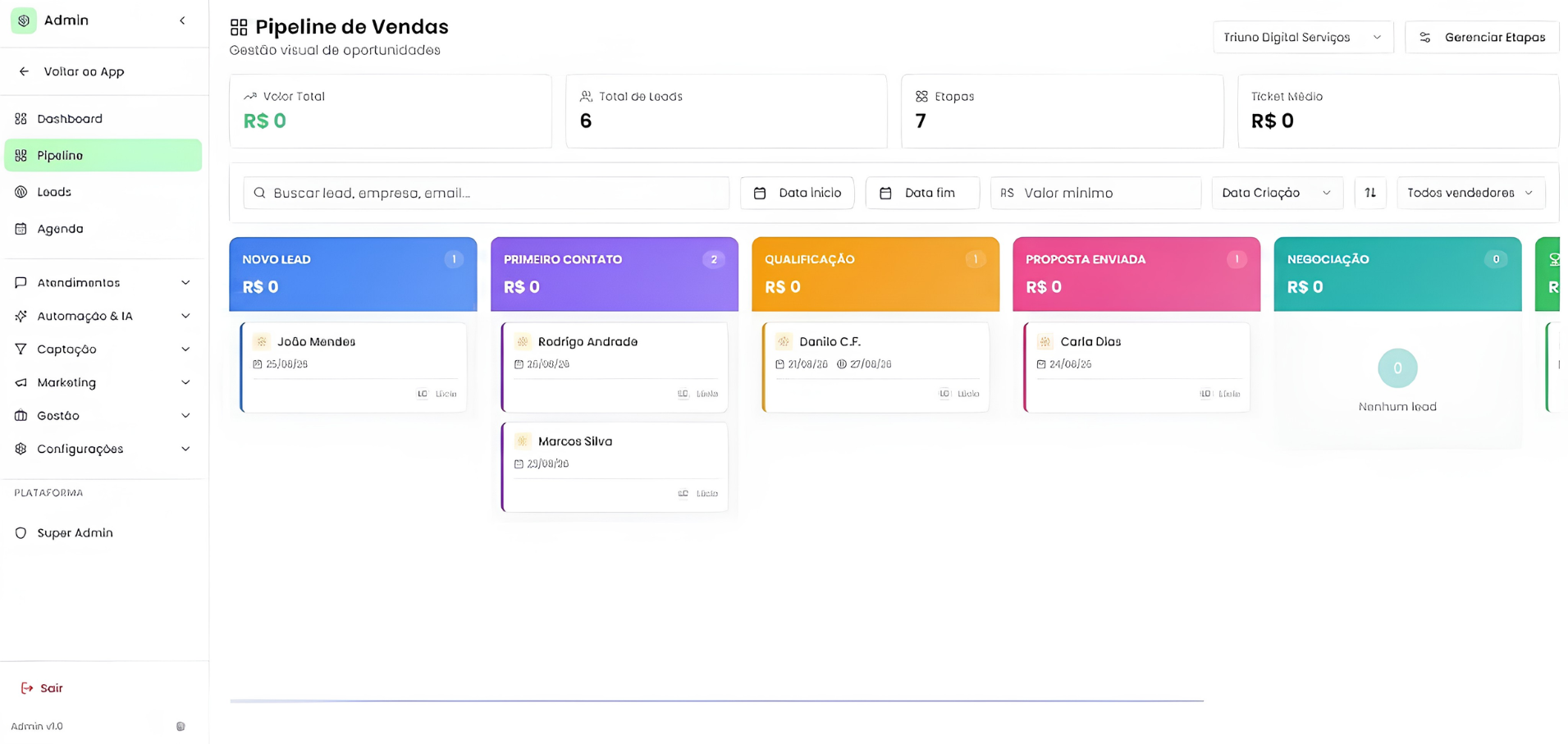The width and height of the screenshot is (1568, 744).
Task: Click the Nenhum lead placeholder text
Action: [x=1397, y=407]
